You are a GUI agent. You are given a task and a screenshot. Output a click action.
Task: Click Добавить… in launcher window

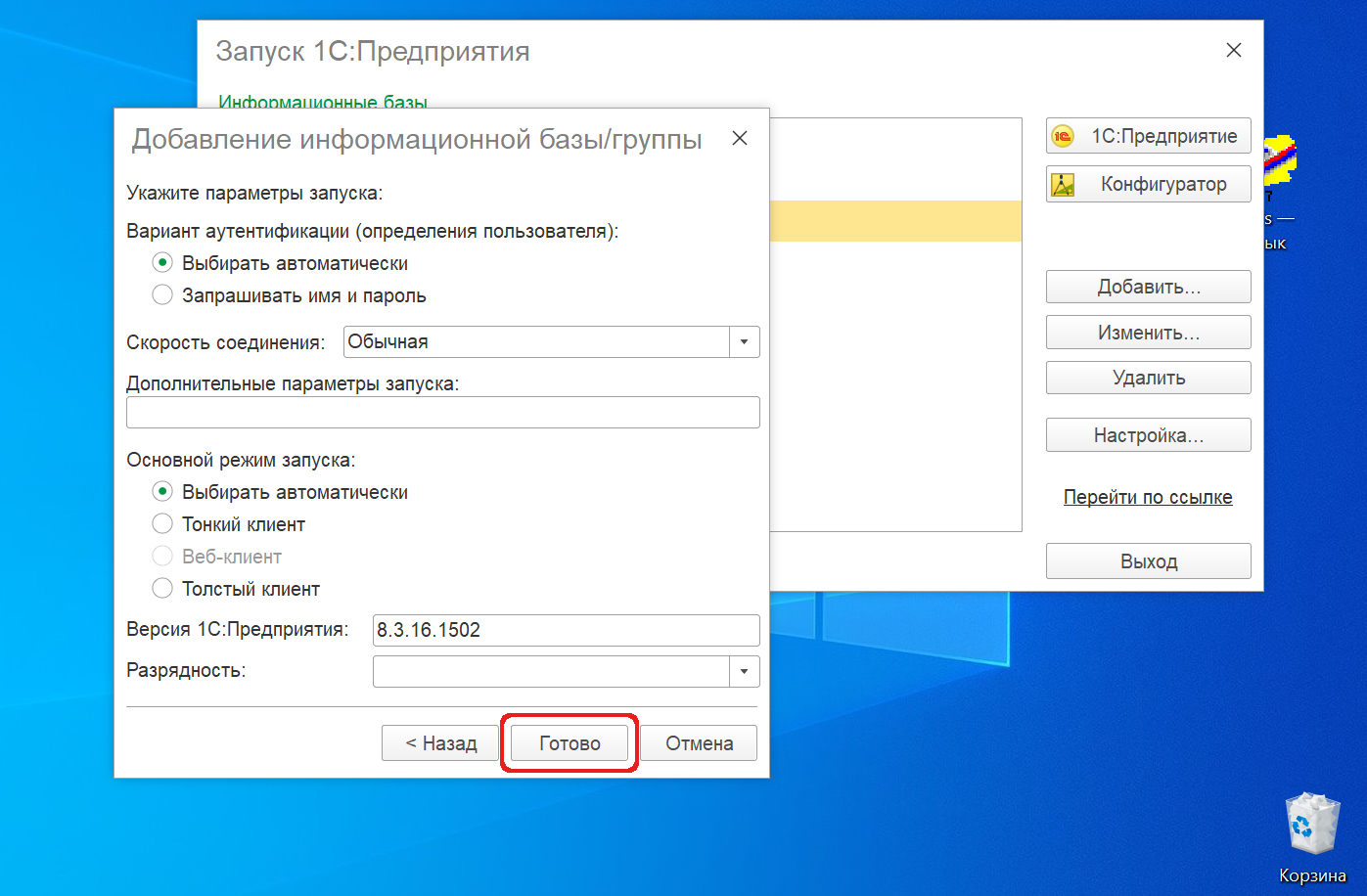pos(1149,287)
